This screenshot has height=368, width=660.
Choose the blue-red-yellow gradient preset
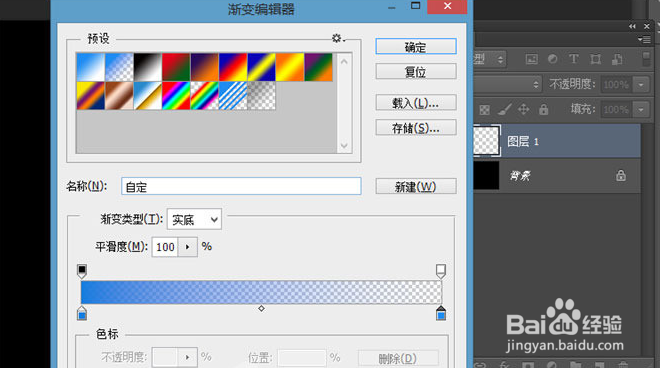pos(233,67)
